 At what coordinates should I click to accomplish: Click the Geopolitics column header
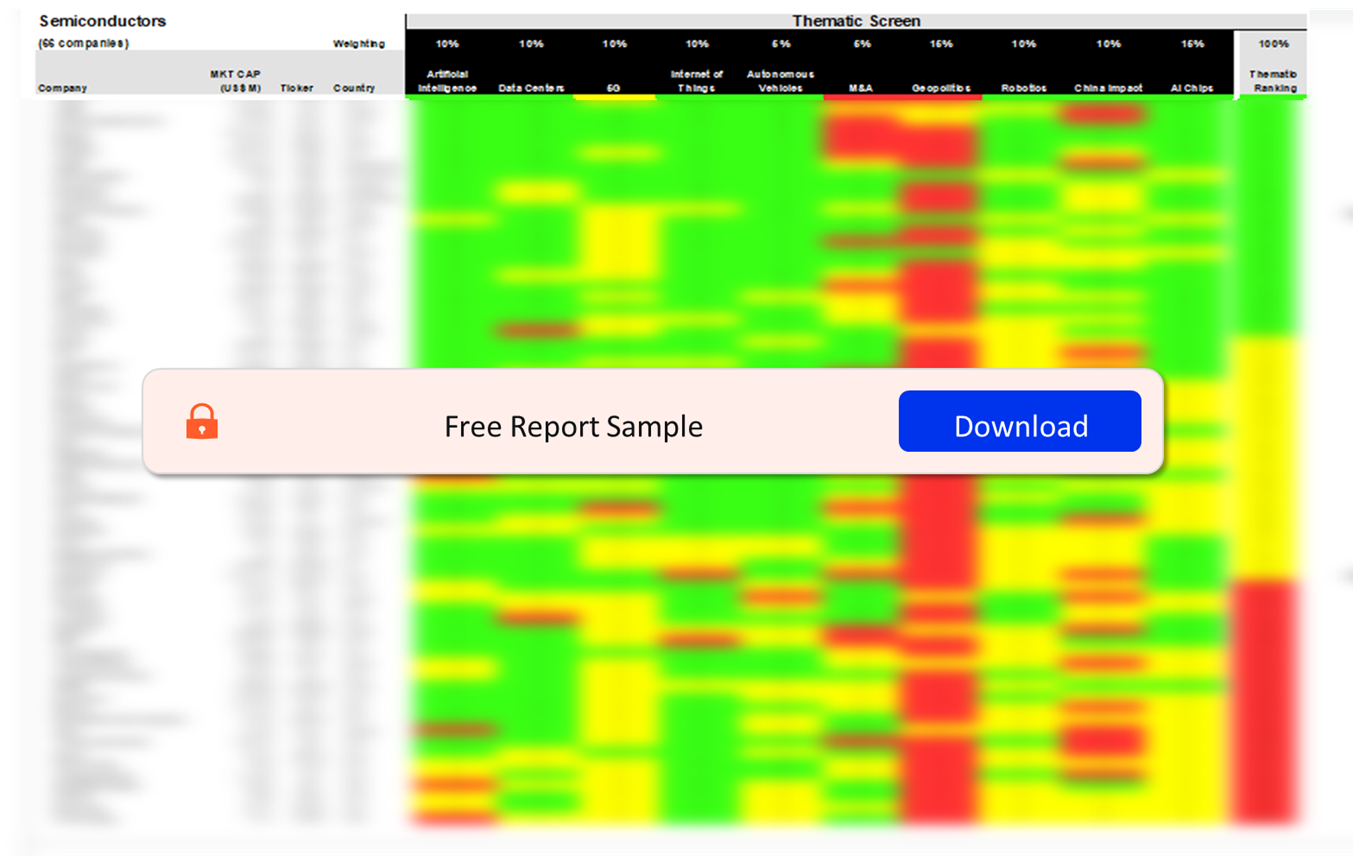click(x=941, y=88)
